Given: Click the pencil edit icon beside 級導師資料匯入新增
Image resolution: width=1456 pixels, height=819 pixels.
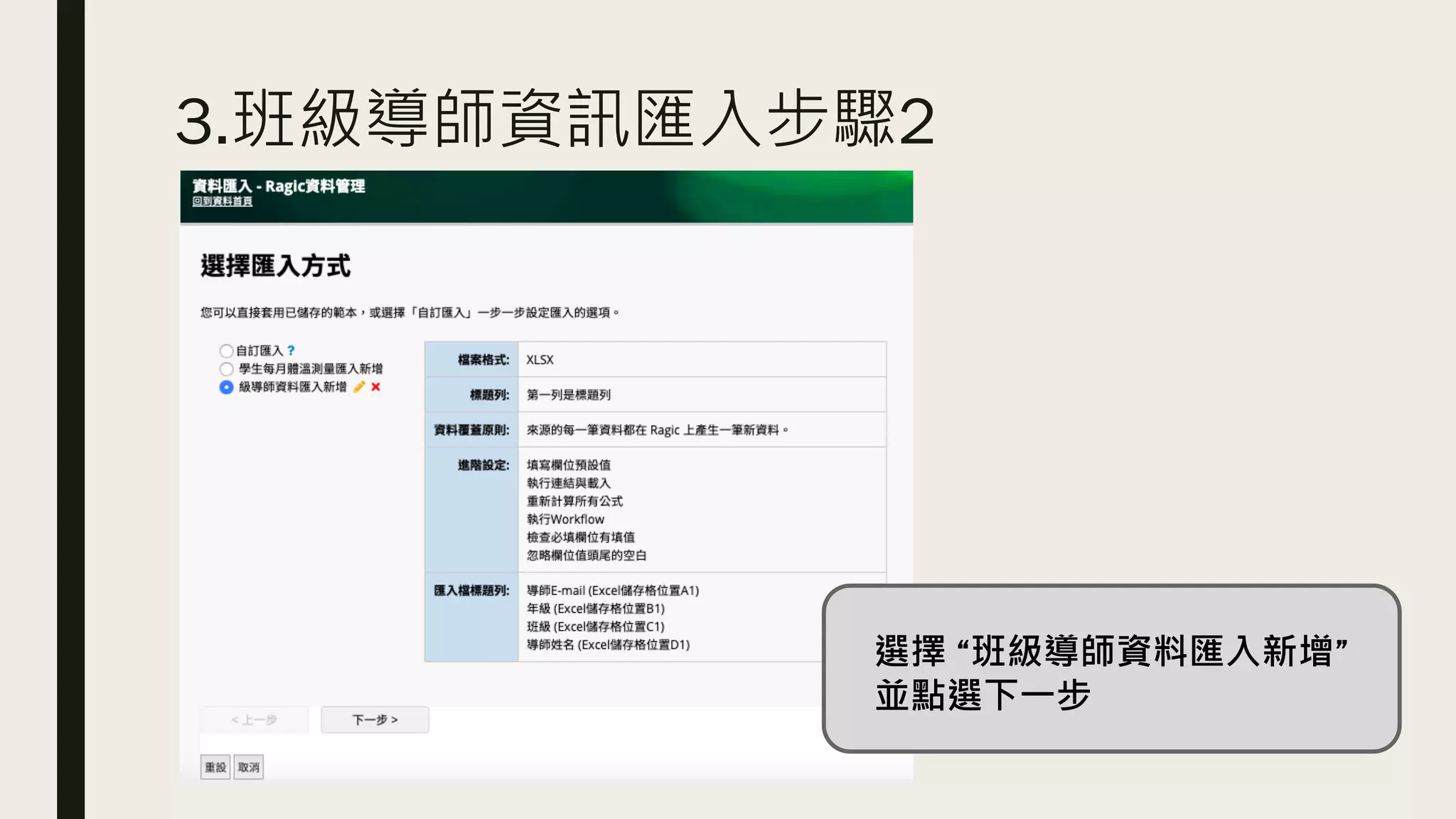Looking at the screenshot, I should pyautogui.click(x=359, y=387).
